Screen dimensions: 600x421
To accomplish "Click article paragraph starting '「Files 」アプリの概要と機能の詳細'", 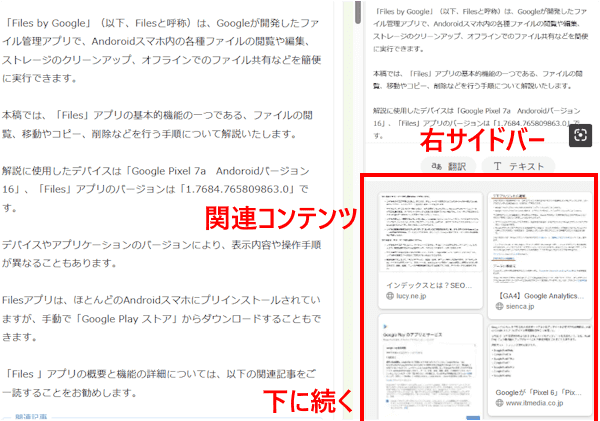I will 159,383.
